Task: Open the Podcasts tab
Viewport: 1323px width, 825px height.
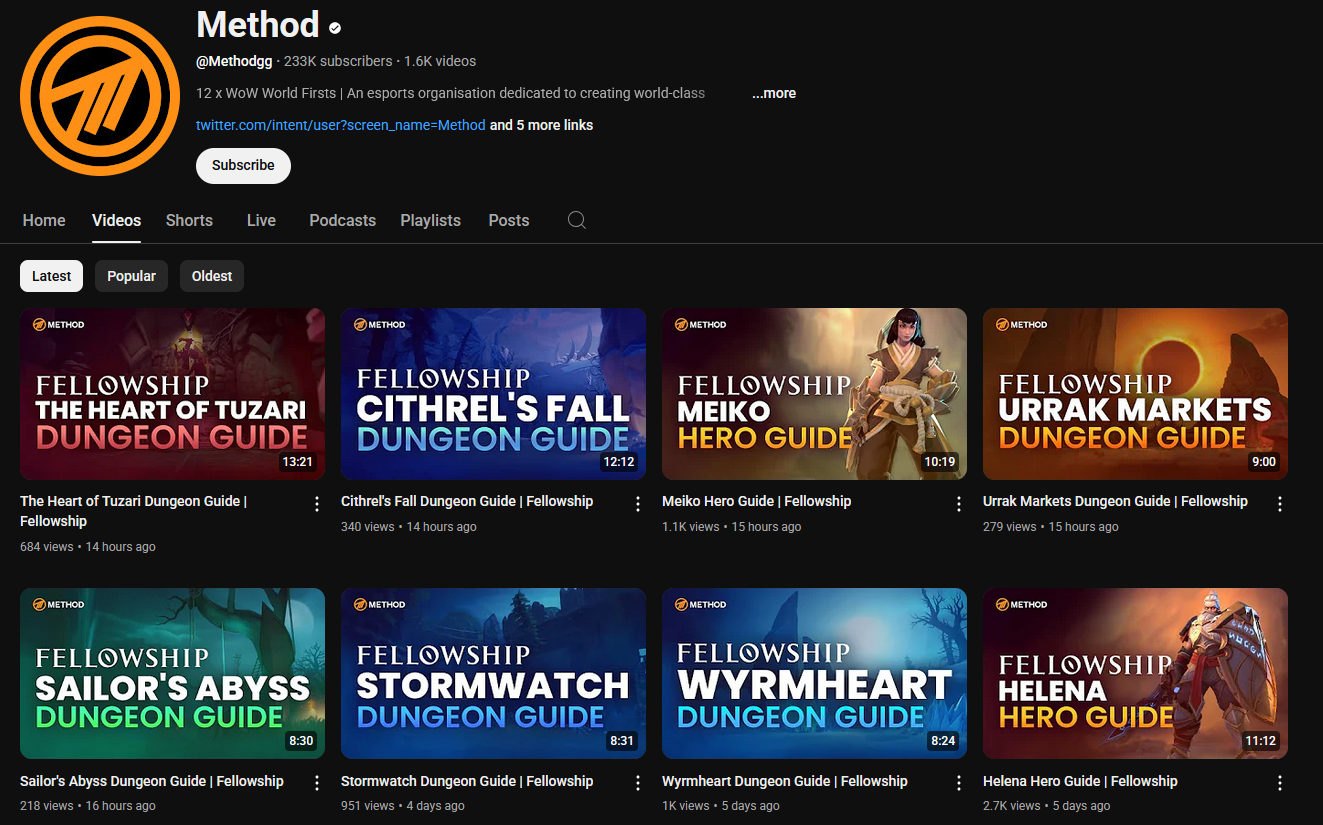Action: 342,220
